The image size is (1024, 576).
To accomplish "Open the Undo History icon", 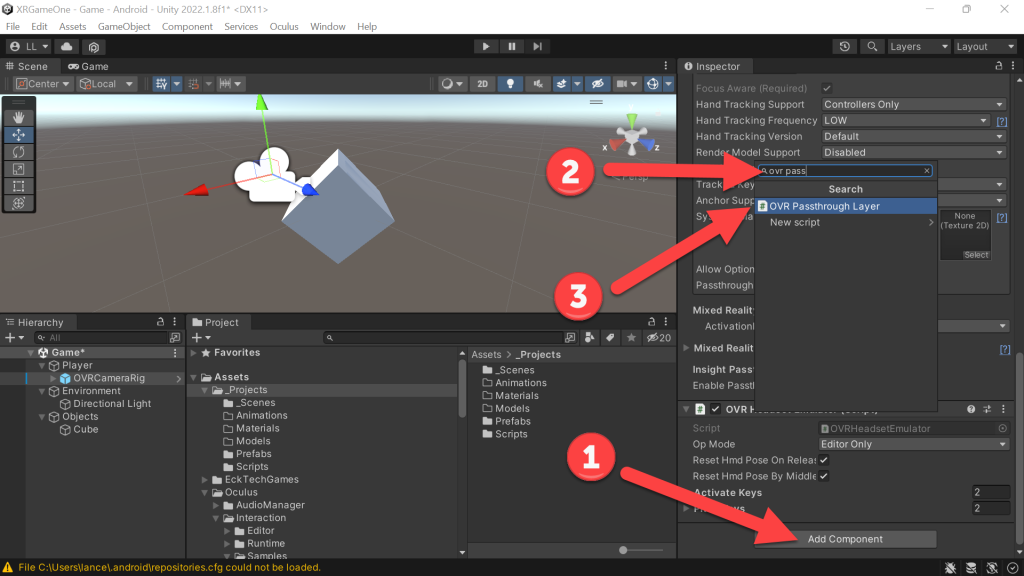I will coord(844,46).
